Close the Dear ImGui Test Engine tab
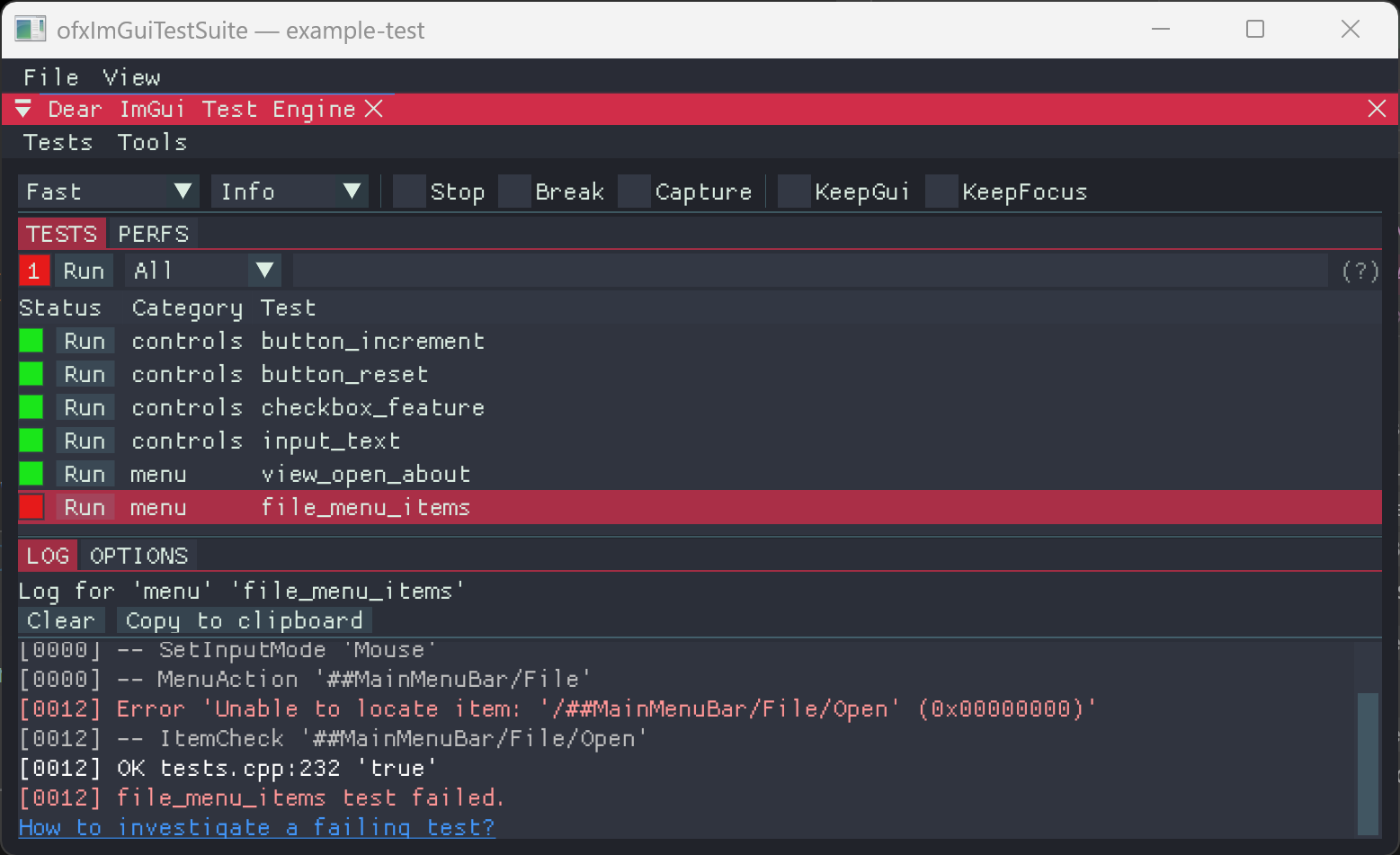 [374, 109]
